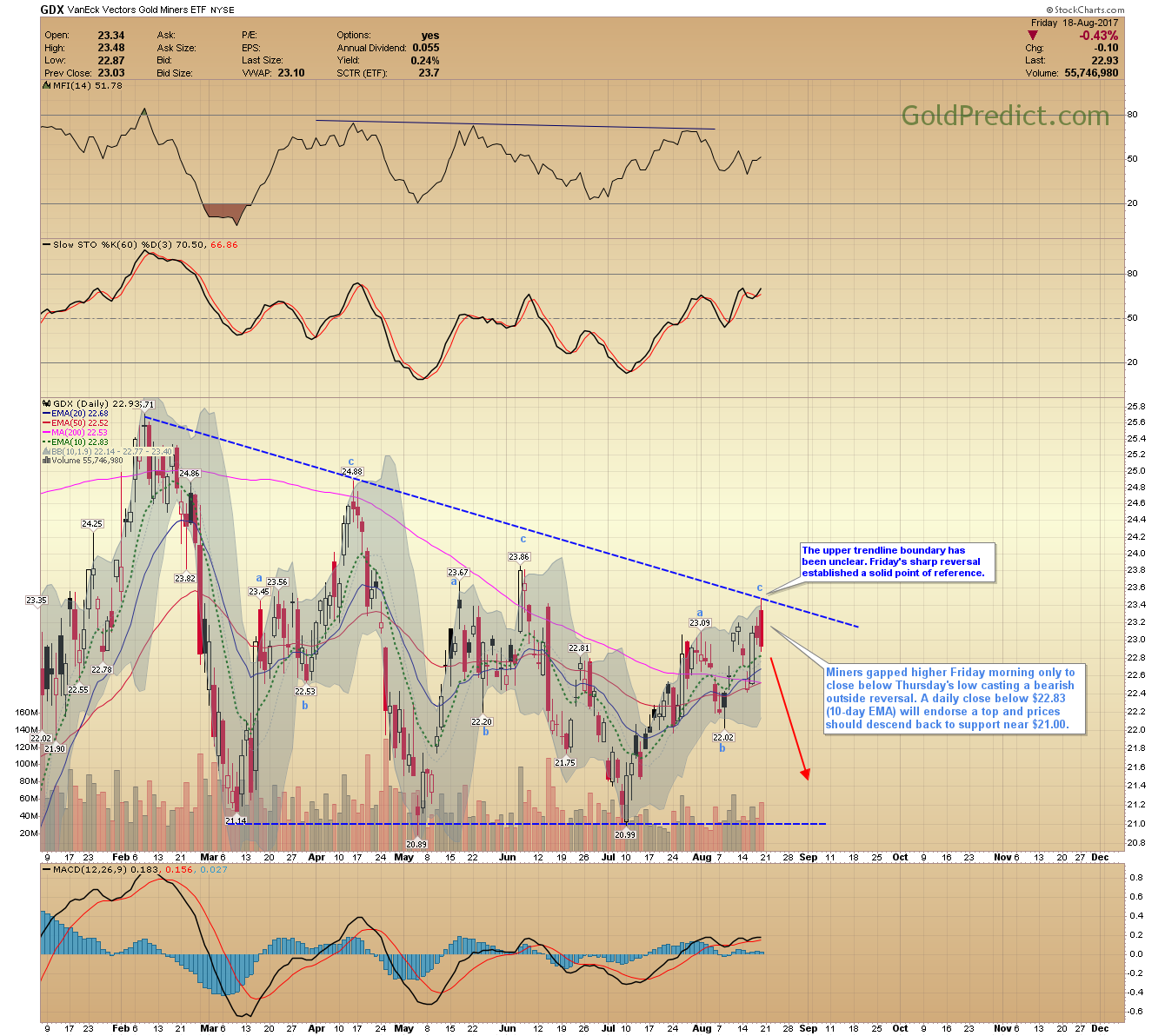Click the MACD(12,26,9) indicator label
The width and height of the screenshot is (1165, 1036).
click(96, 869)
